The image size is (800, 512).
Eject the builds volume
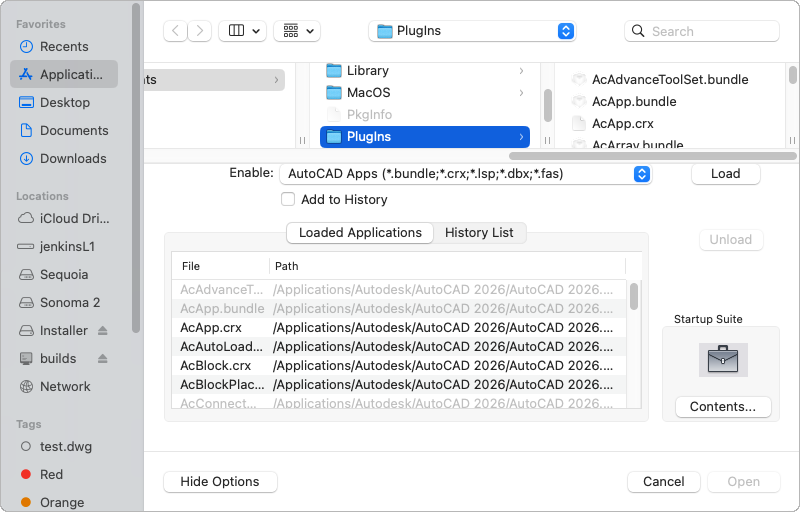(x=103, y=359)
